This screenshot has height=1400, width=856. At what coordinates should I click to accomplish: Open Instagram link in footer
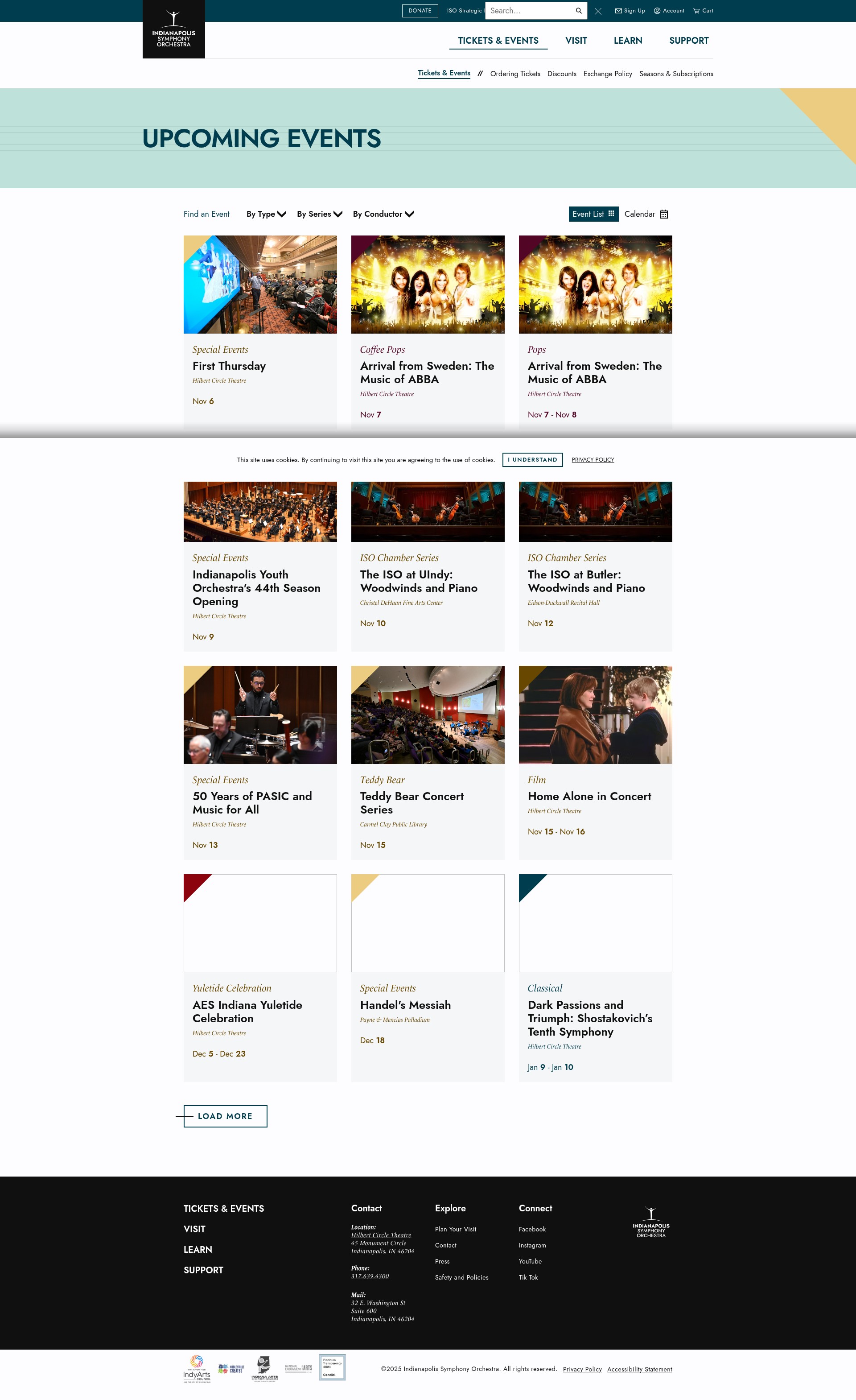click(532, 1245)
